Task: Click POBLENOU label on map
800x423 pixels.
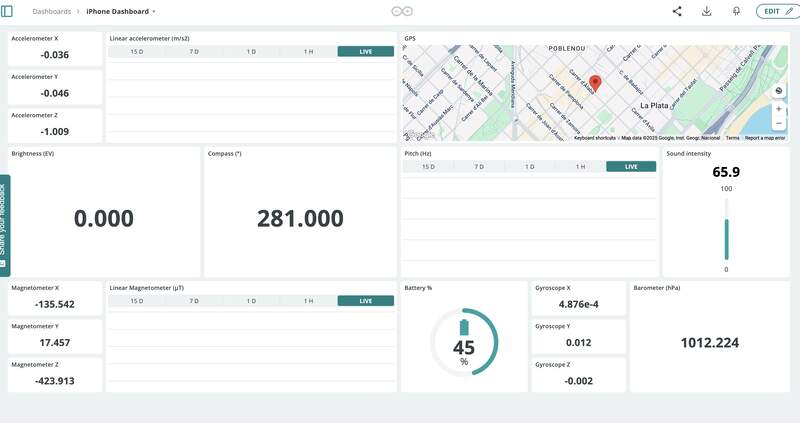Action: [x=566, y=48]
